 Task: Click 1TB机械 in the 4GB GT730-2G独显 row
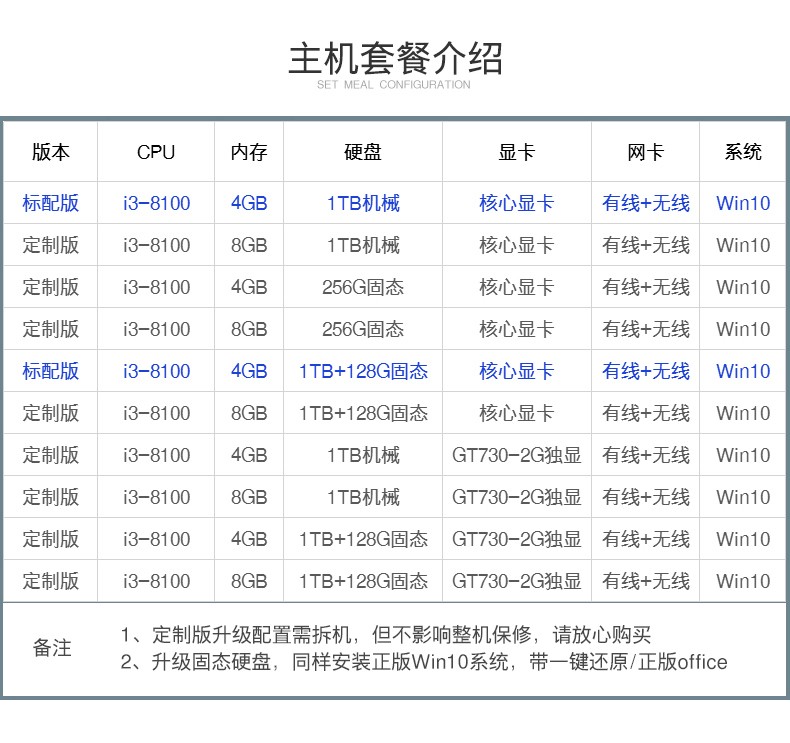[x=363, y=455]
